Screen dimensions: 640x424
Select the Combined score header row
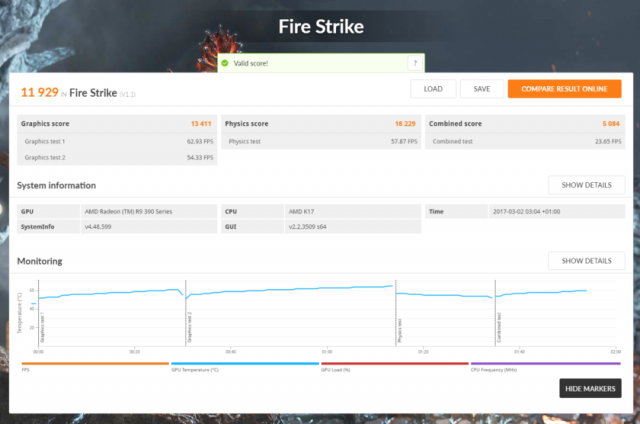point(524,124)
